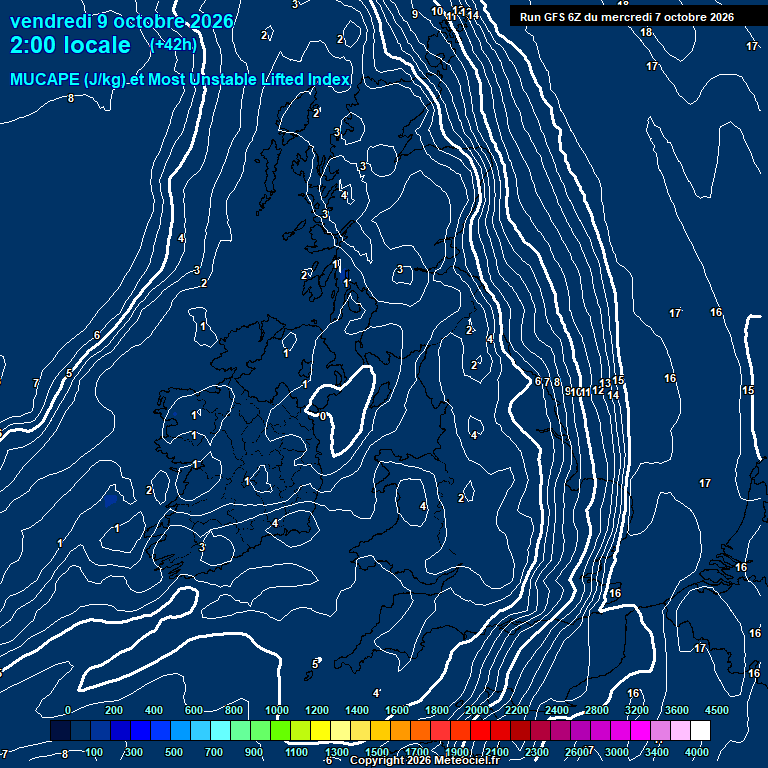Screen dimensions: 768x768
Task: Click the "(+42h)" forecast offset text
Action: pyautogui.click(x=173, y=45)
